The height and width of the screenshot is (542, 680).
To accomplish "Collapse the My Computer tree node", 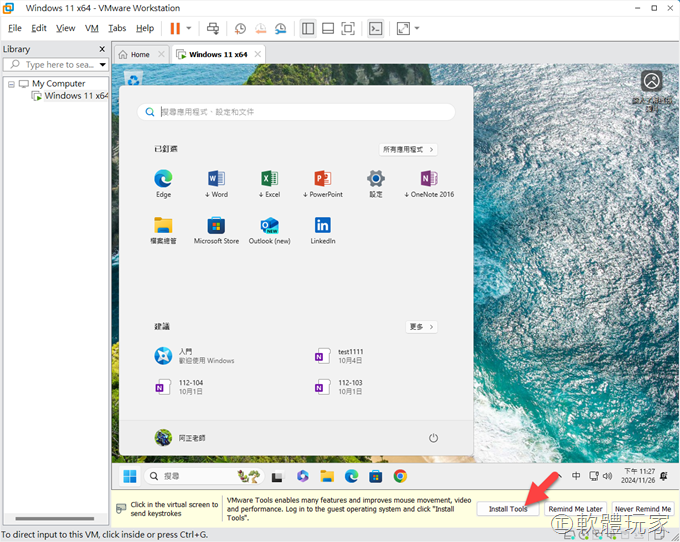I will pyautogui.click(x=11, y=84).
